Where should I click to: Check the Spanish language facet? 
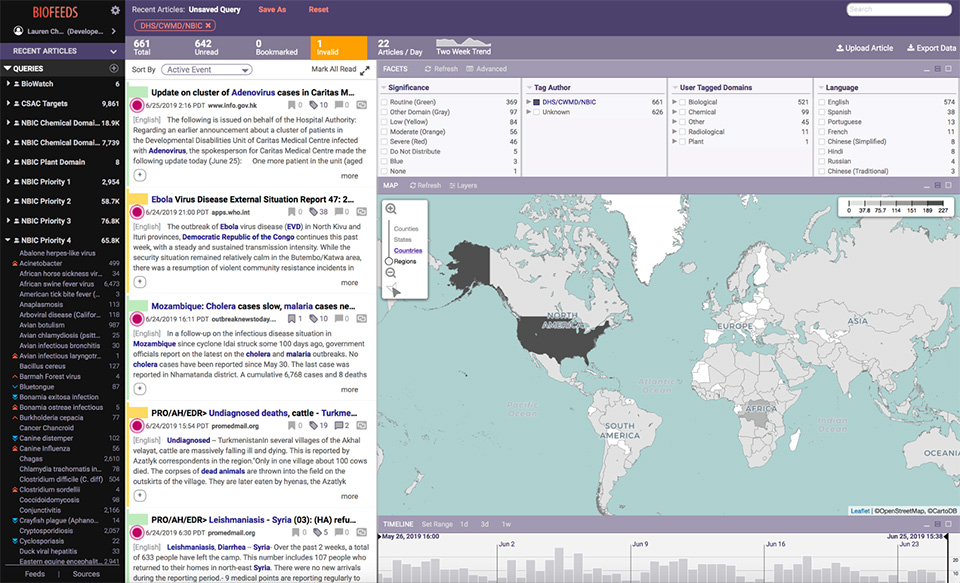[x=822, y=112]
